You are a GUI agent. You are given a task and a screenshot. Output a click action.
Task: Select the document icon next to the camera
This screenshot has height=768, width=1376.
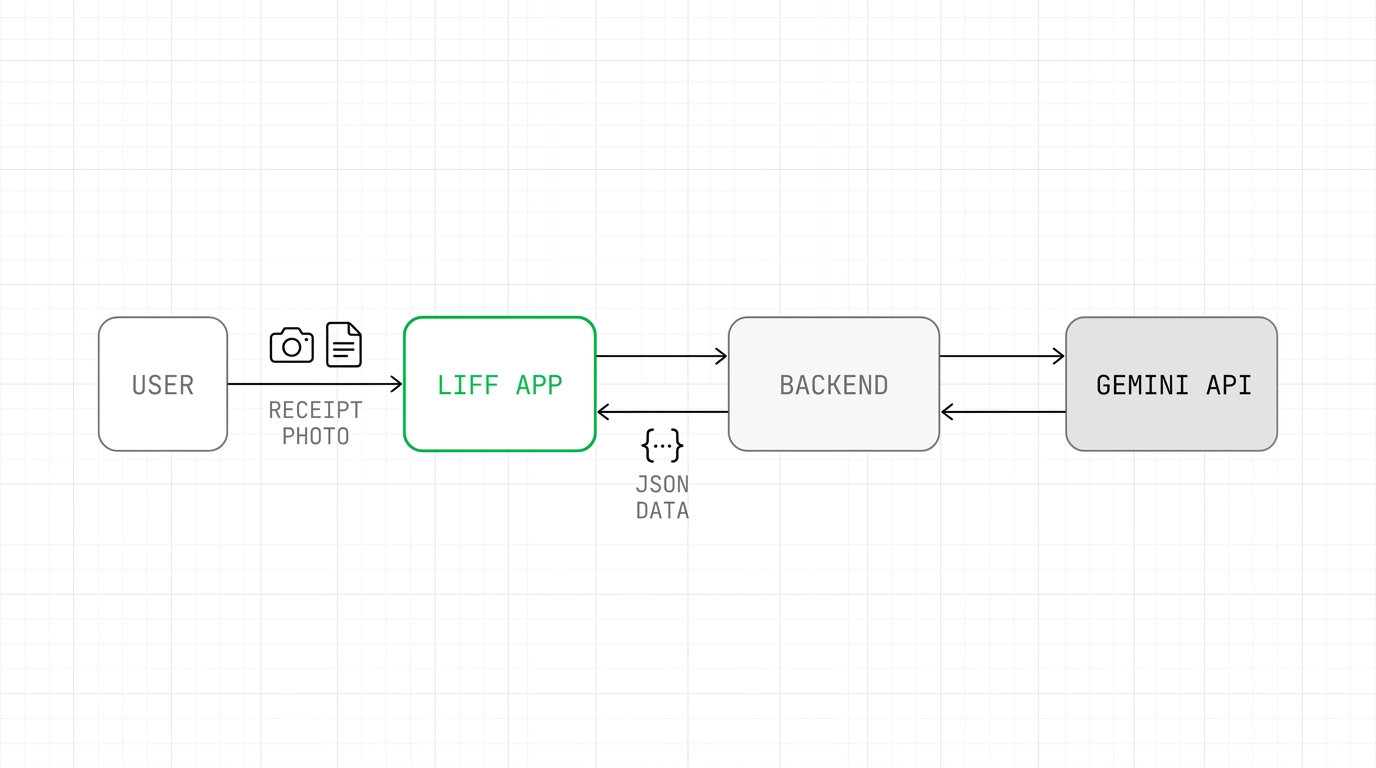(344, 345)
